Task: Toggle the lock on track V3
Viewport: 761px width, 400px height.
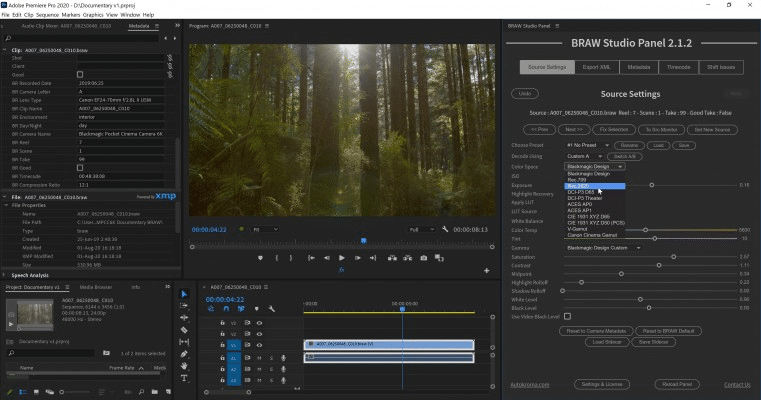Action: (222, 322)
